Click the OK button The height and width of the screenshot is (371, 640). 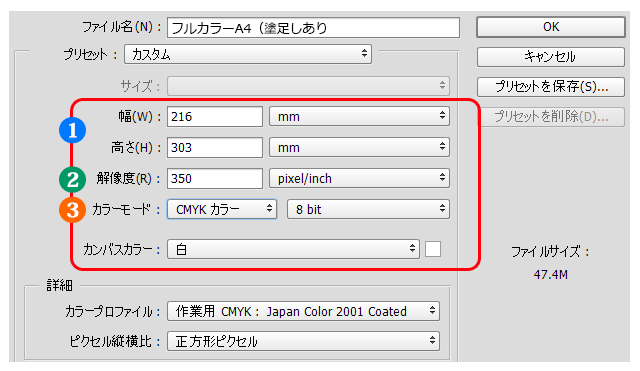pyautogui.click(x=551, y=27)
